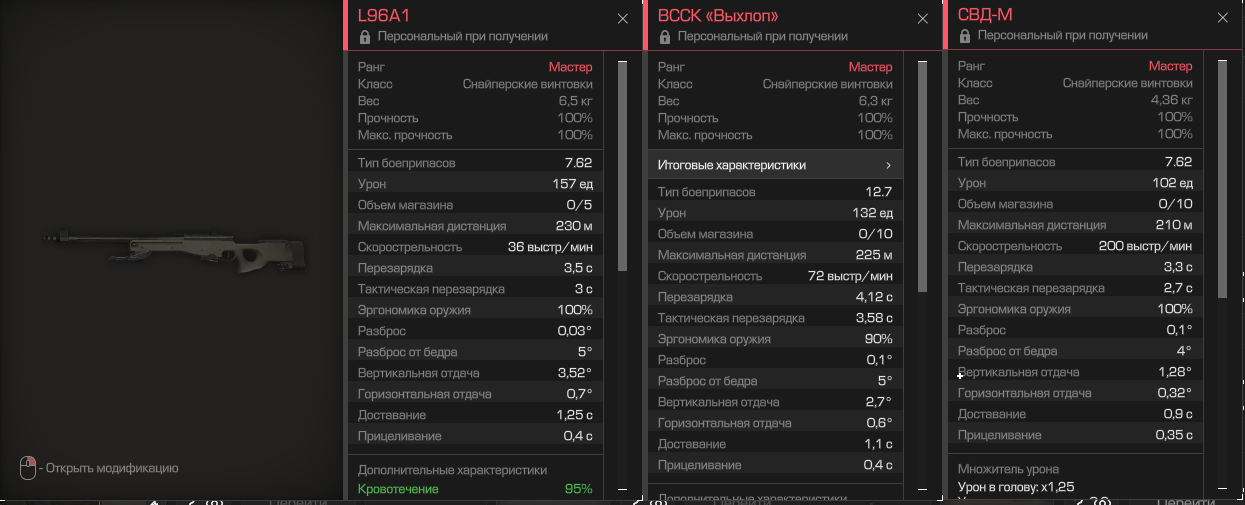Open the Итоговые характеристики row

click(775, 165)
